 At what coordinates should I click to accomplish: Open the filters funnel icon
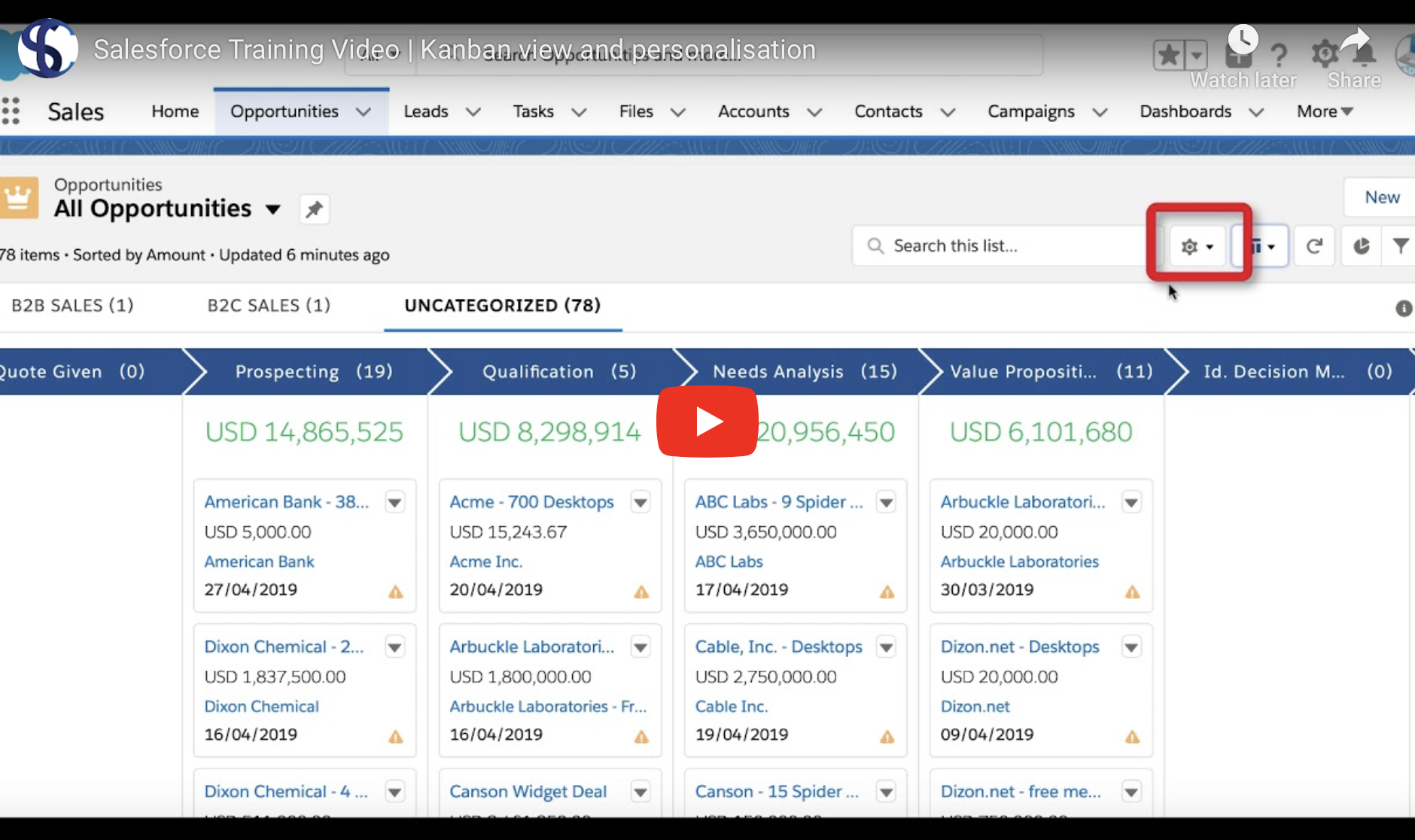tap(1400, 246)
